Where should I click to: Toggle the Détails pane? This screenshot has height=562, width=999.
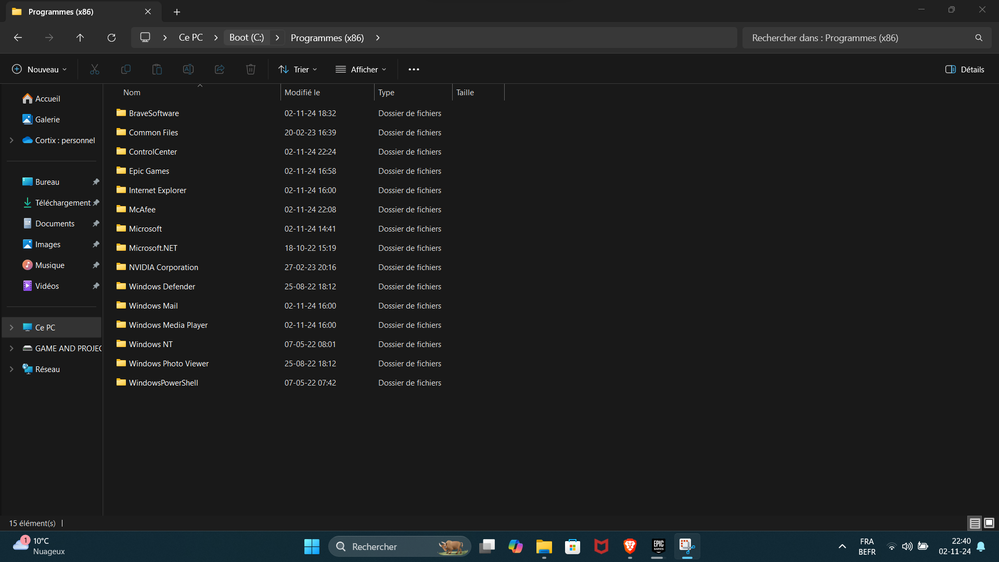tap(965, 70)
